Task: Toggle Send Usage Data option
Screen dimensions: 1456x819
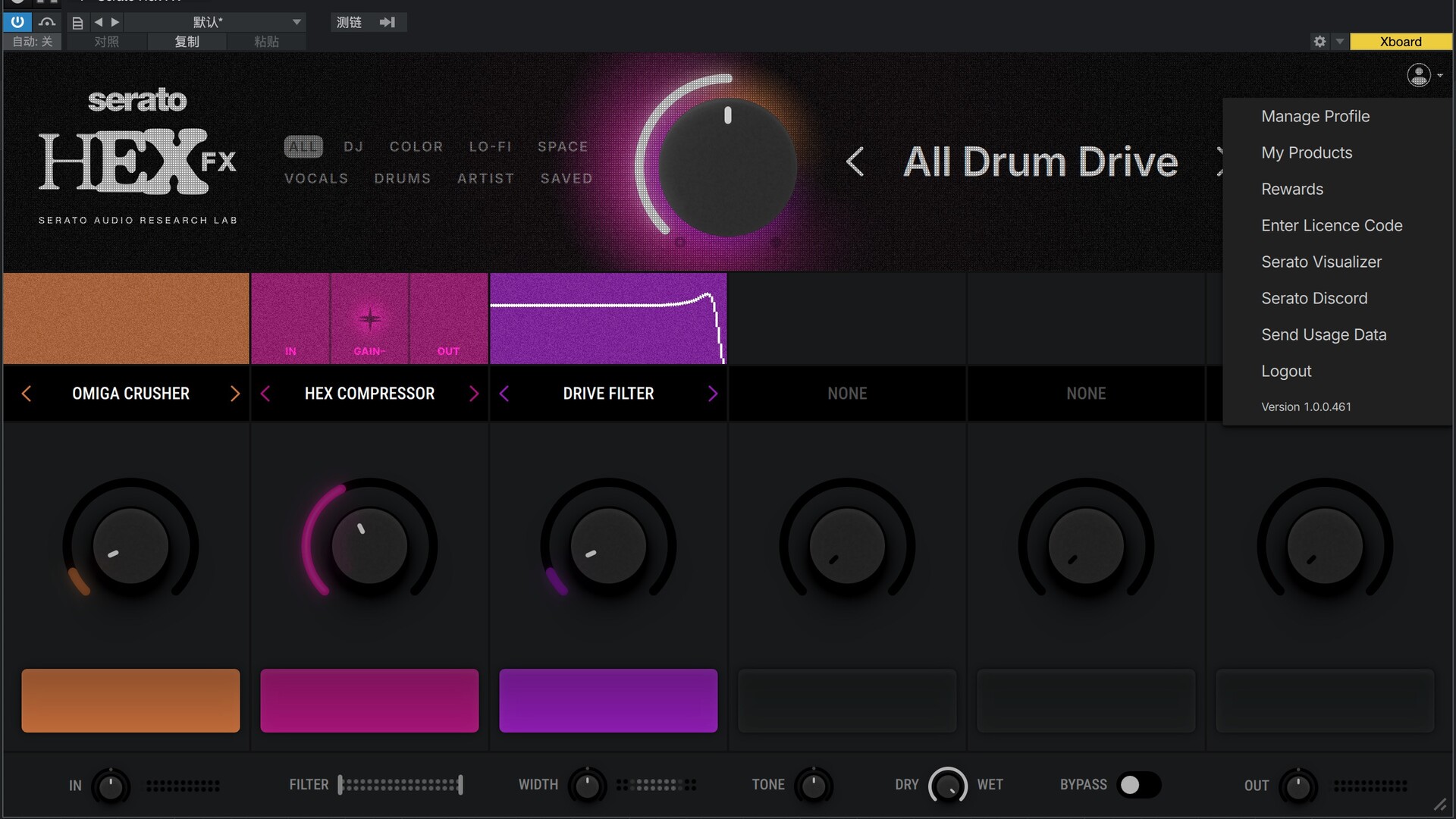Action: pos(1323,334)
